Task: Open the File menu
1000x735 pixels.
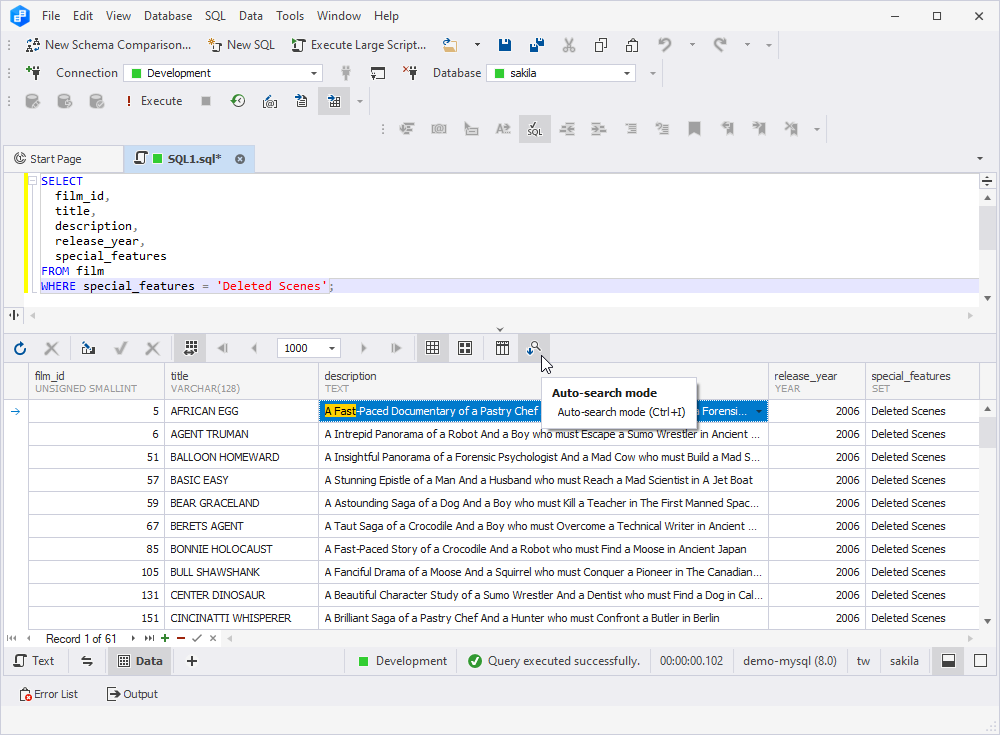Action: (51, 16)
